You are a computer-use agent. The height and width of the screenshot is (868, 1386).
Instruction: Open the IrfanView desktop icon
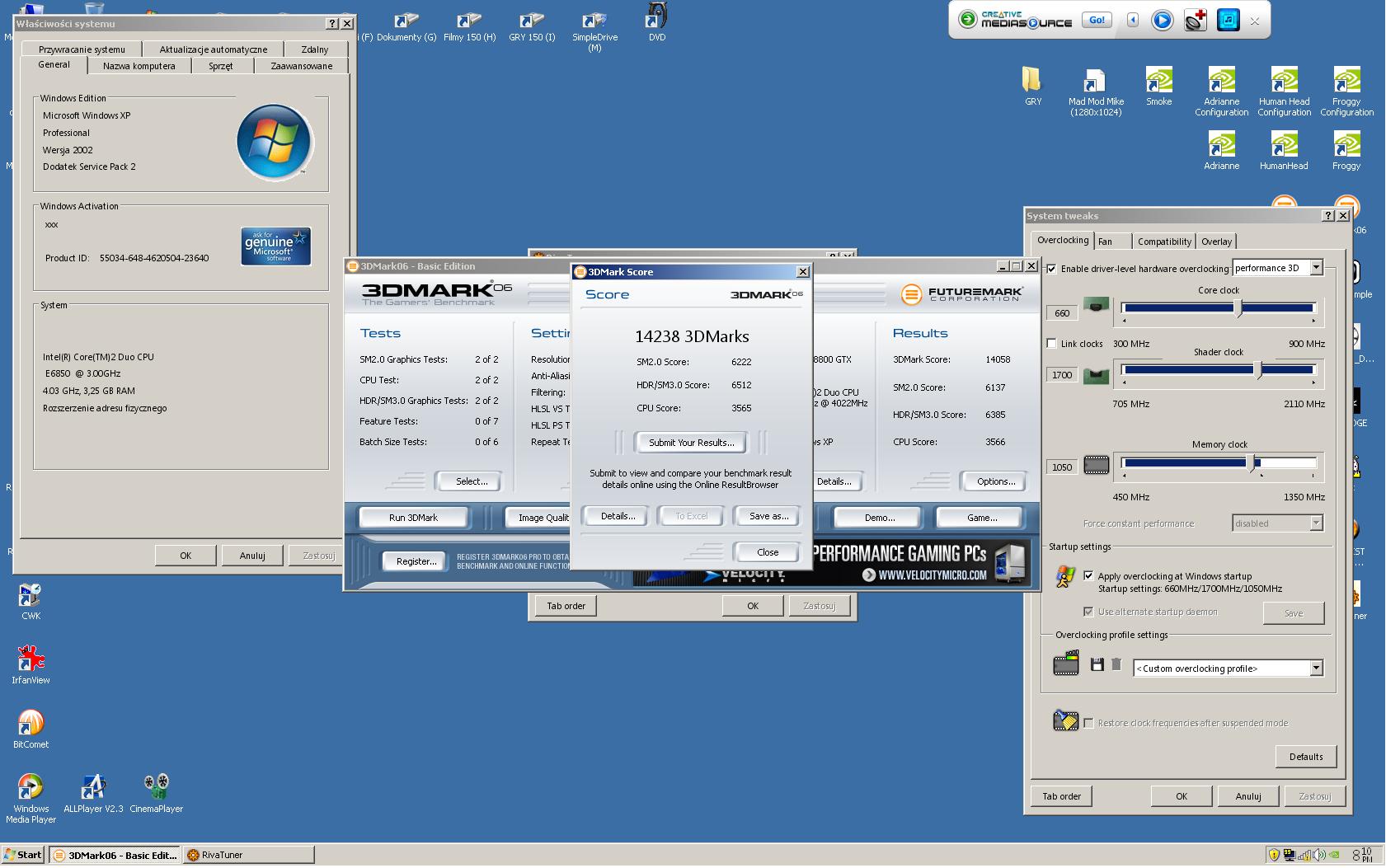pos(31,664)
